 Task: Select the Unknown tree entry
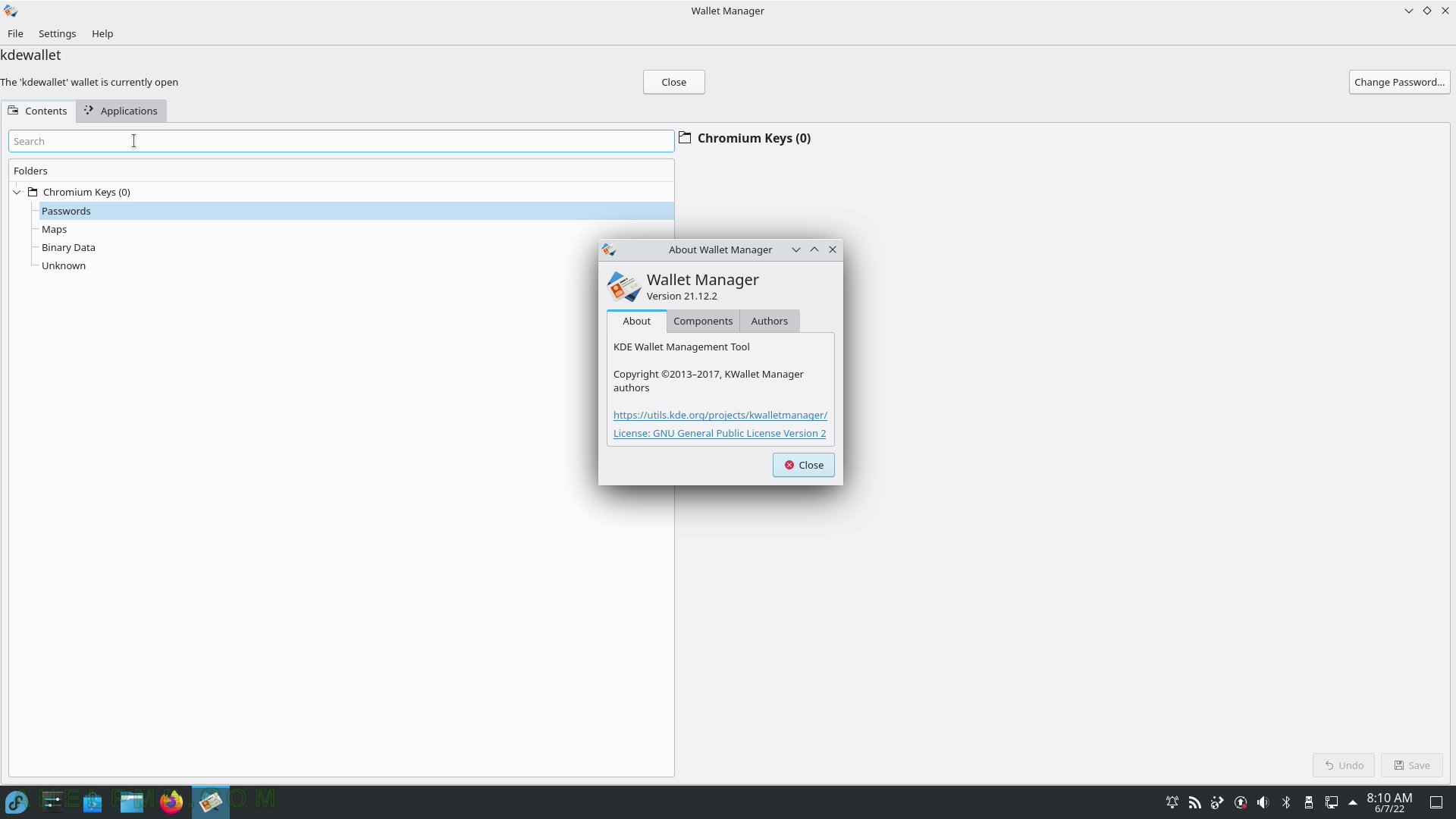[356, 265]
